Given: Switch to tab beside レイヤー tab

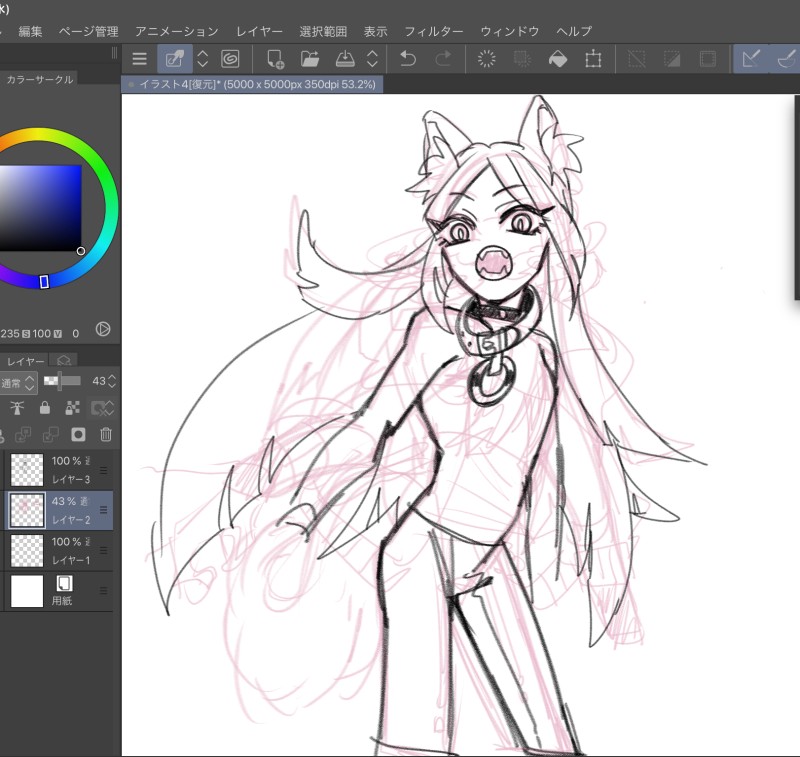Looking at the screenshot, I should click(x=63, y=361).
